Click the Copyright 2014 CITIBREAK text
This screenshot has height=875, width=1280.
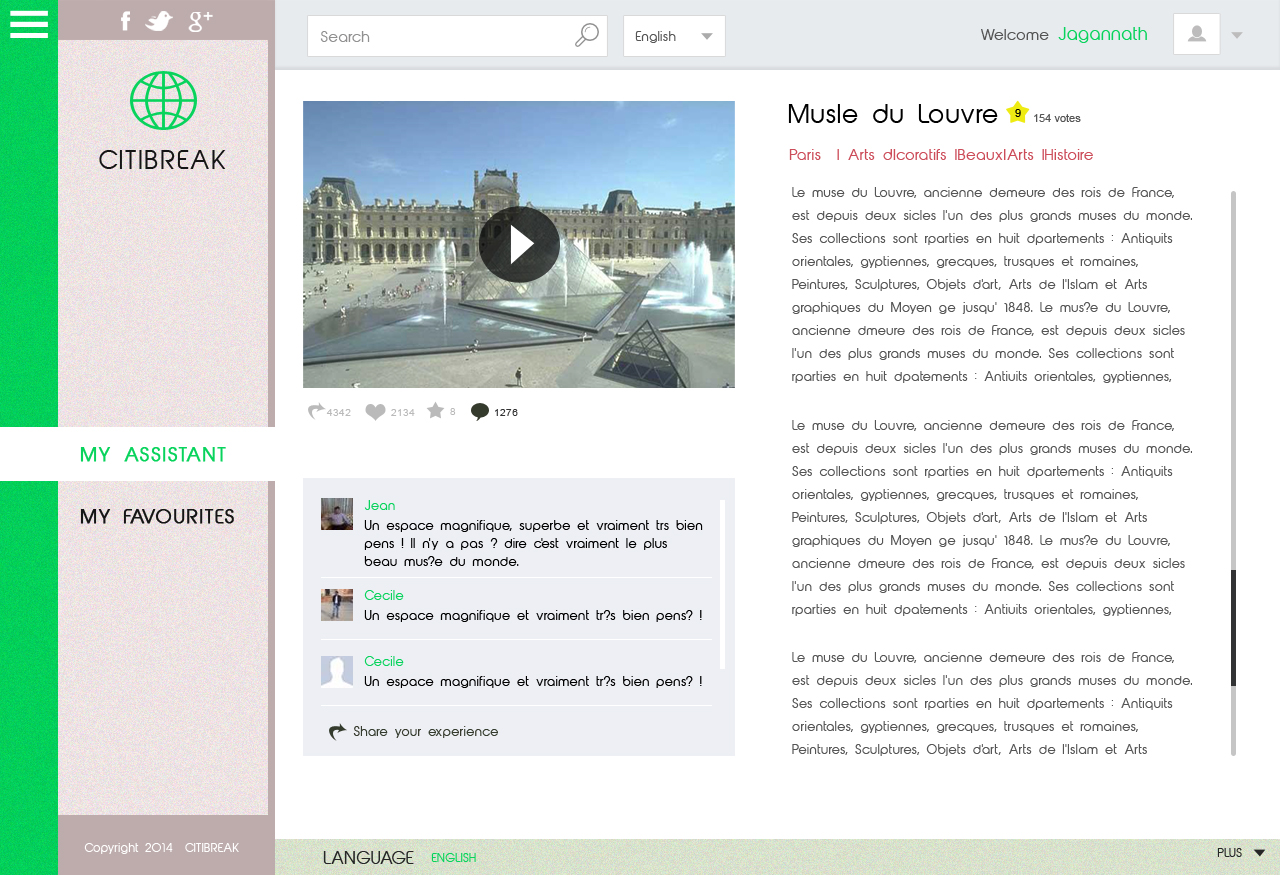tap(162, 847)
